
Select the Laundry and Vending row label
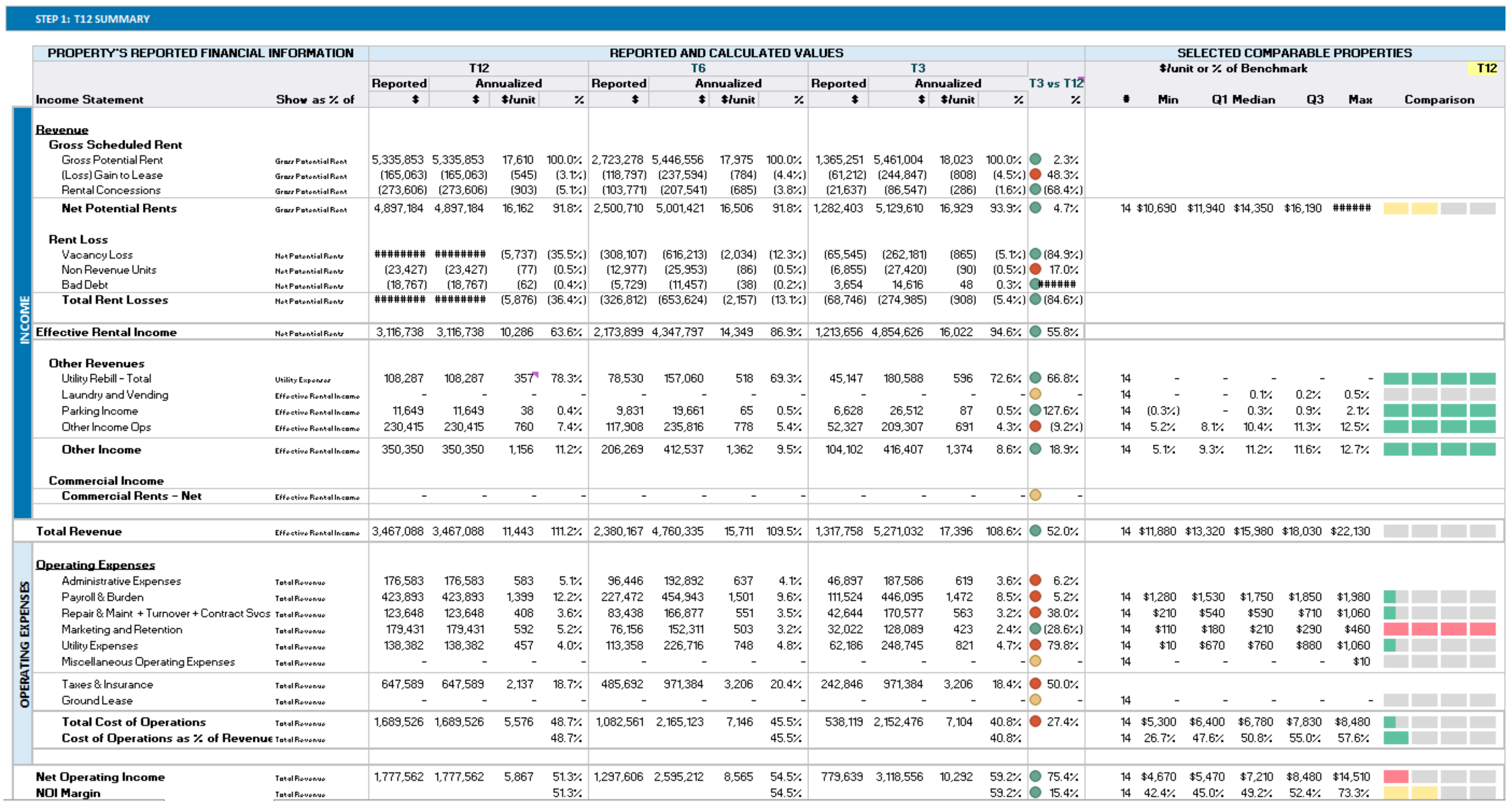click(x=115, y=395)
